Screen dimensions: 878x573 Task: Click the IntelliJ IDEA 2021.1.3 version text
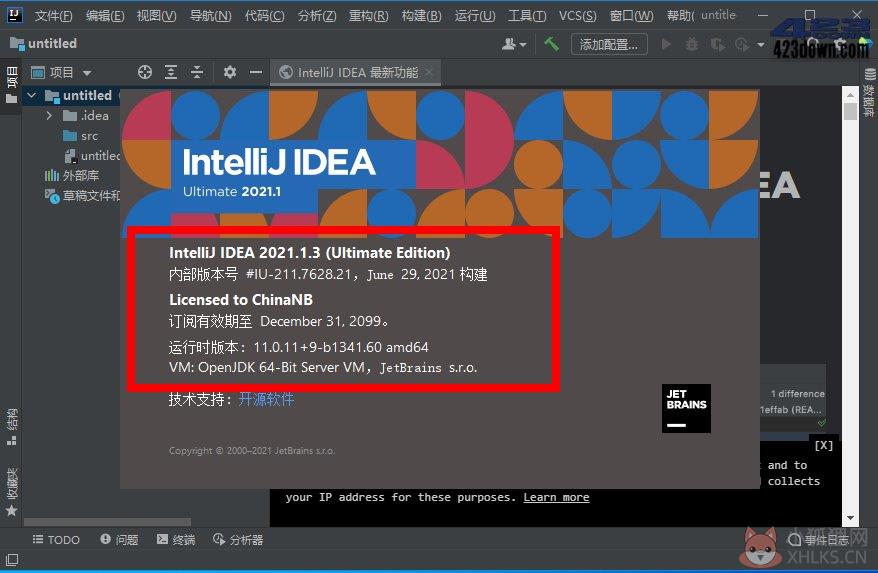[x=310, y=253]
